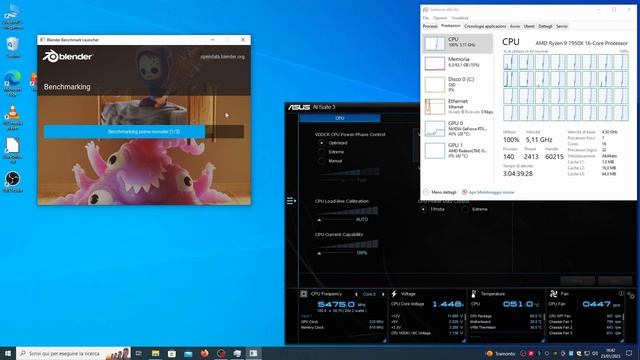Open the Windows Start menu

coord(8,353)
